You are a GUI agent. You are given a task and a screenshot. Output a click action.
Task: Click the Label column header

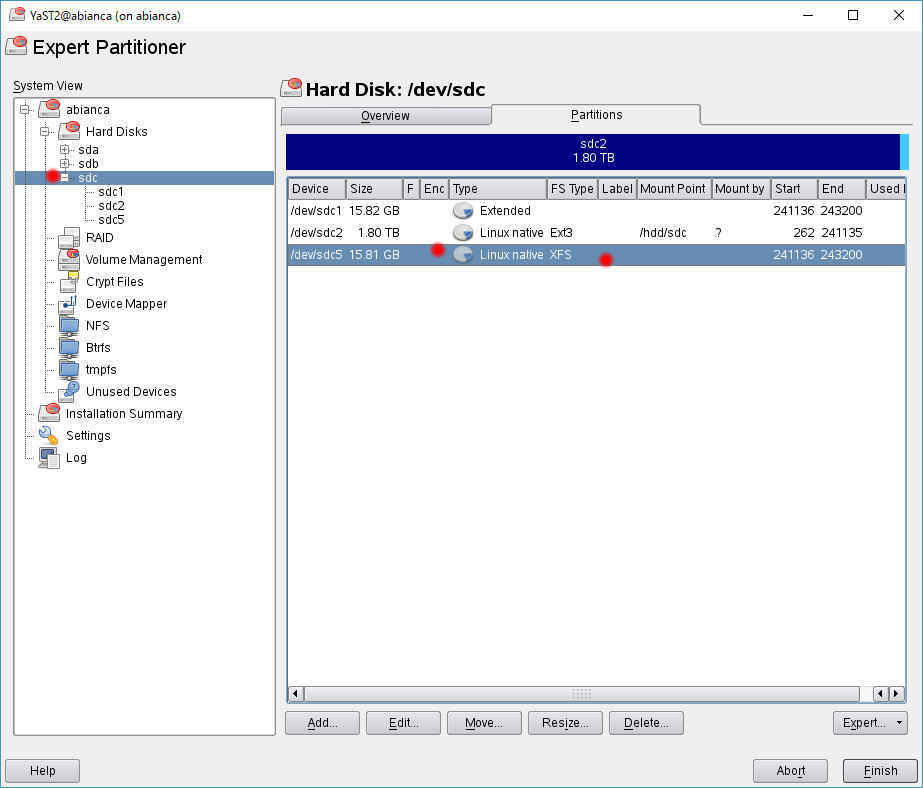point(617,189)
